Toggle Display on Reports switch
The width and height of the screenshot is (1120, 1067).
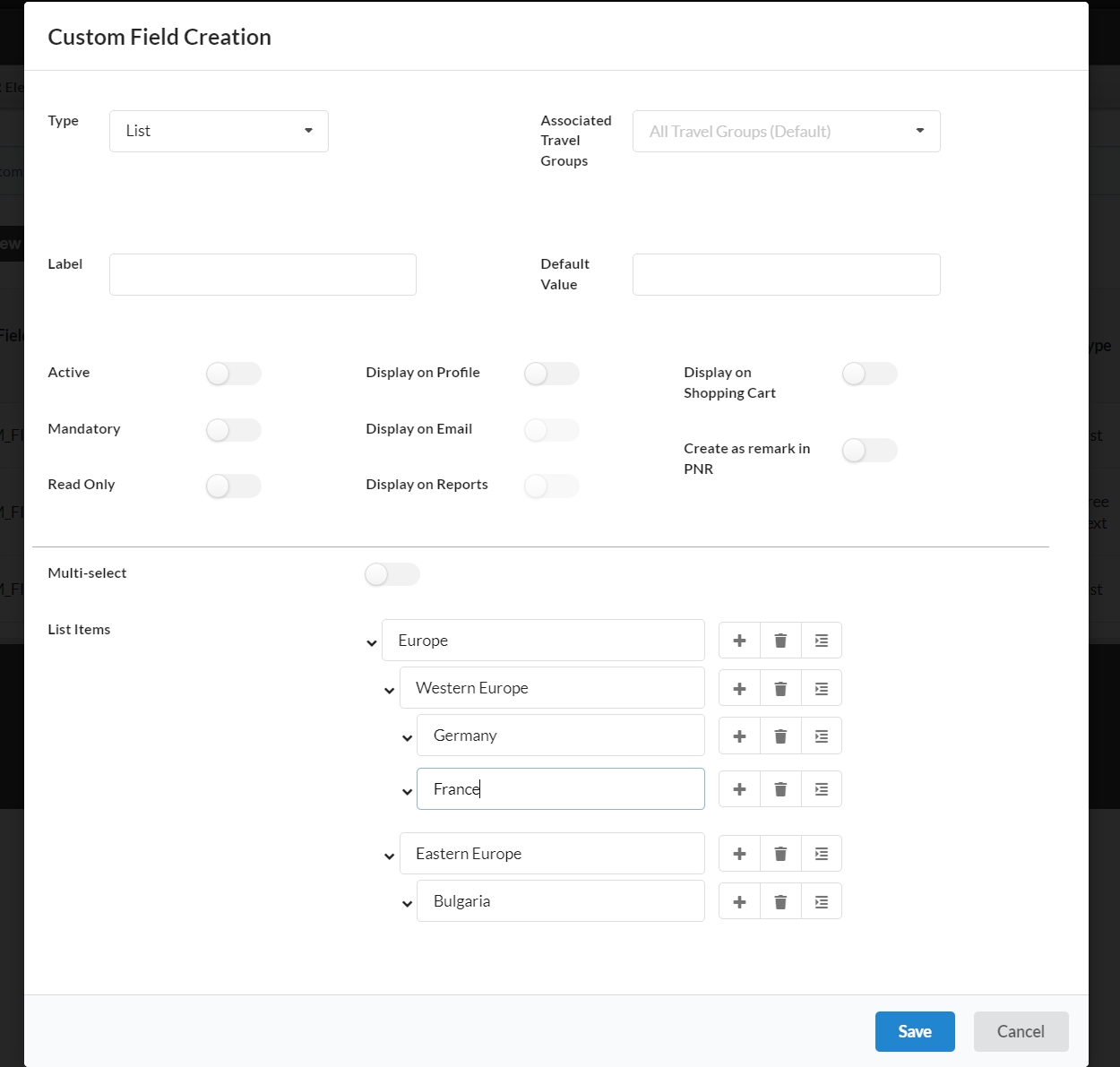[x=551, y=486]
